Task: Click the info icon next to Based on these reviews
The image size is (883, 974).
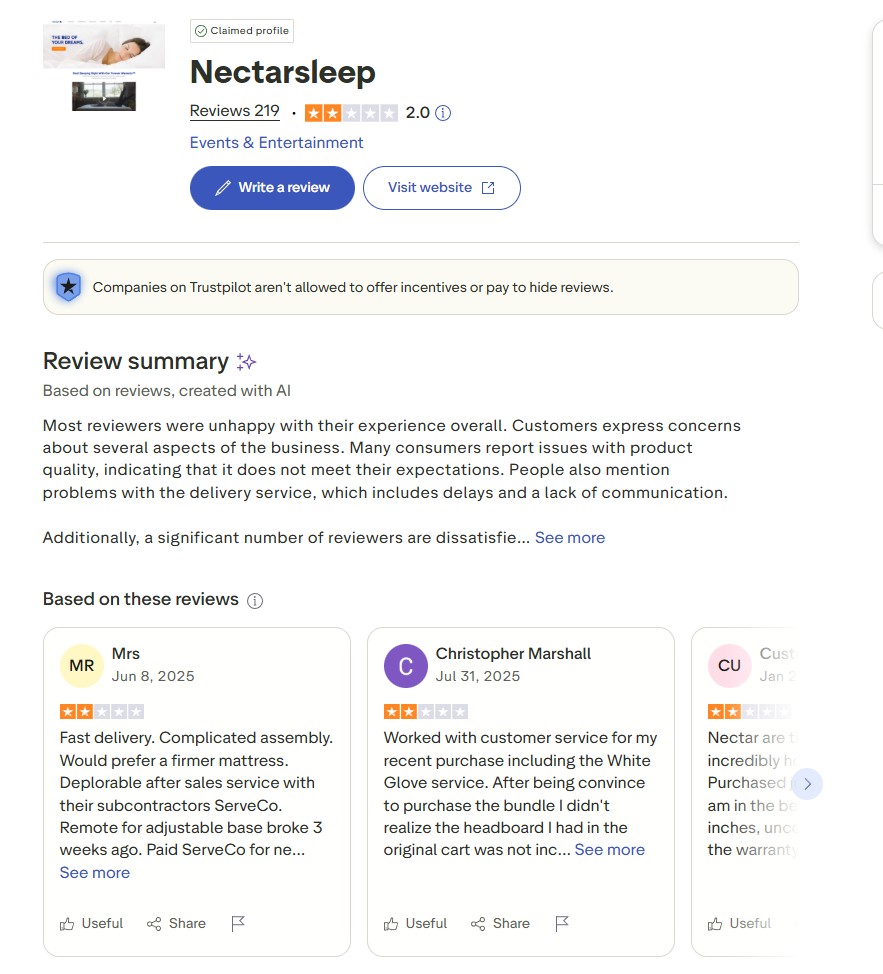Action: click(x=255, y=601)
